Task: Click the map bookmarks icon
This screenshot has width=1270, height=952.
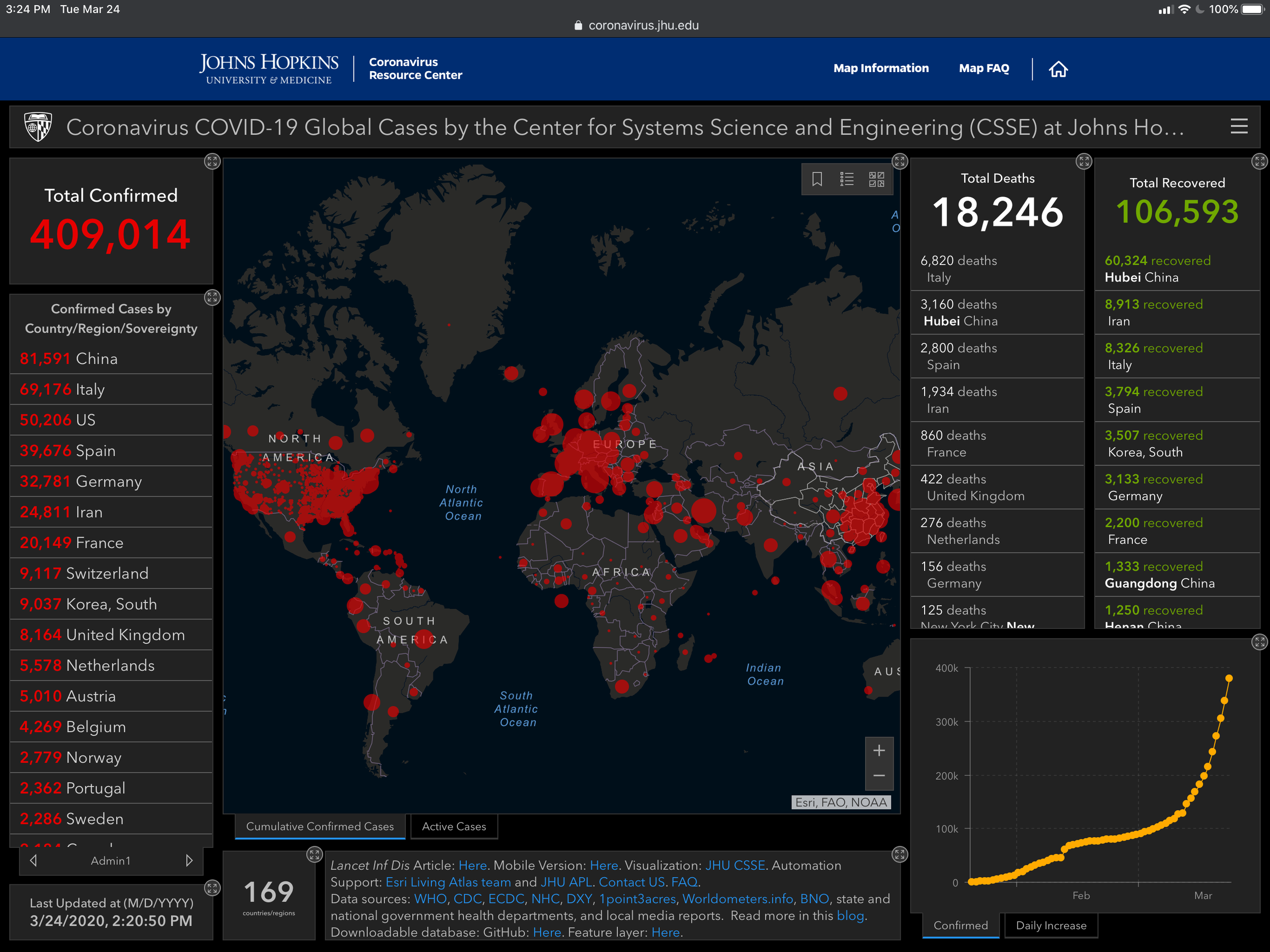Action: 817,179
